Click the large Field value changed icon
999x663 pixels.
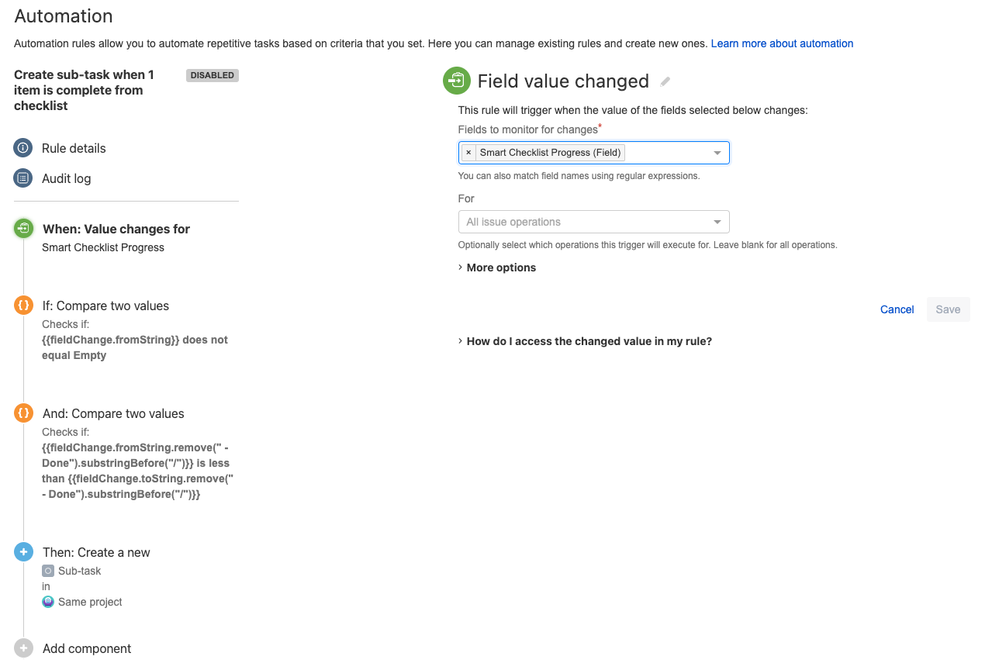457,80
